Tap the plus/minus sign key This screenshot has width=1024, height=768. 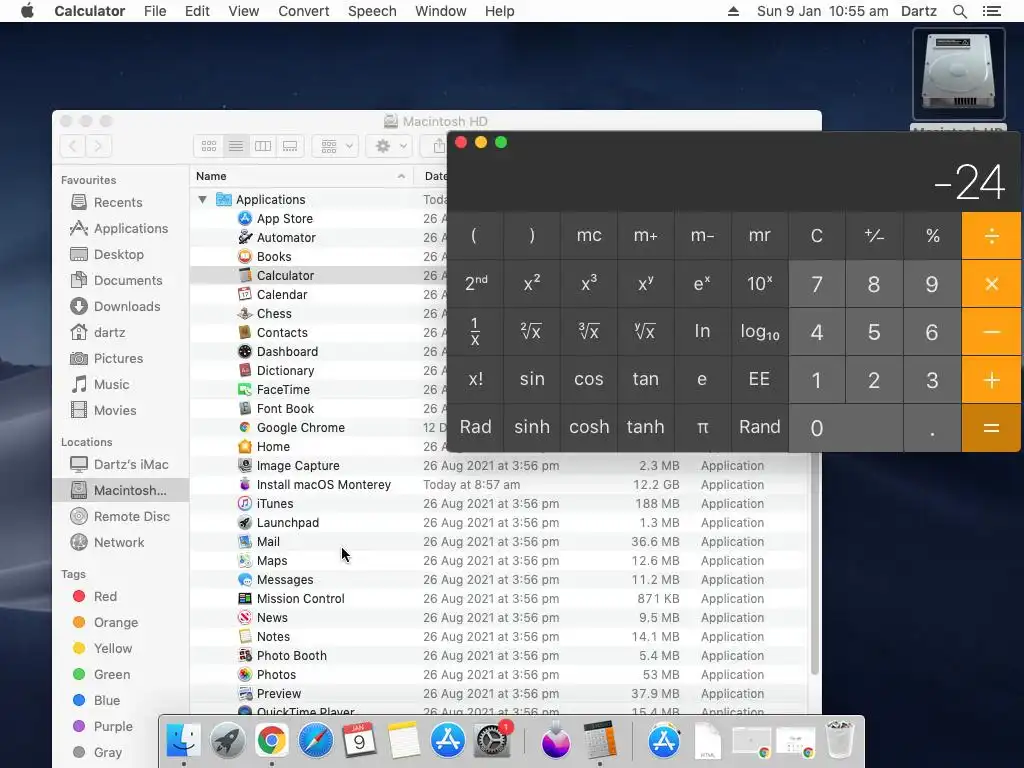[x=874, y=236]
